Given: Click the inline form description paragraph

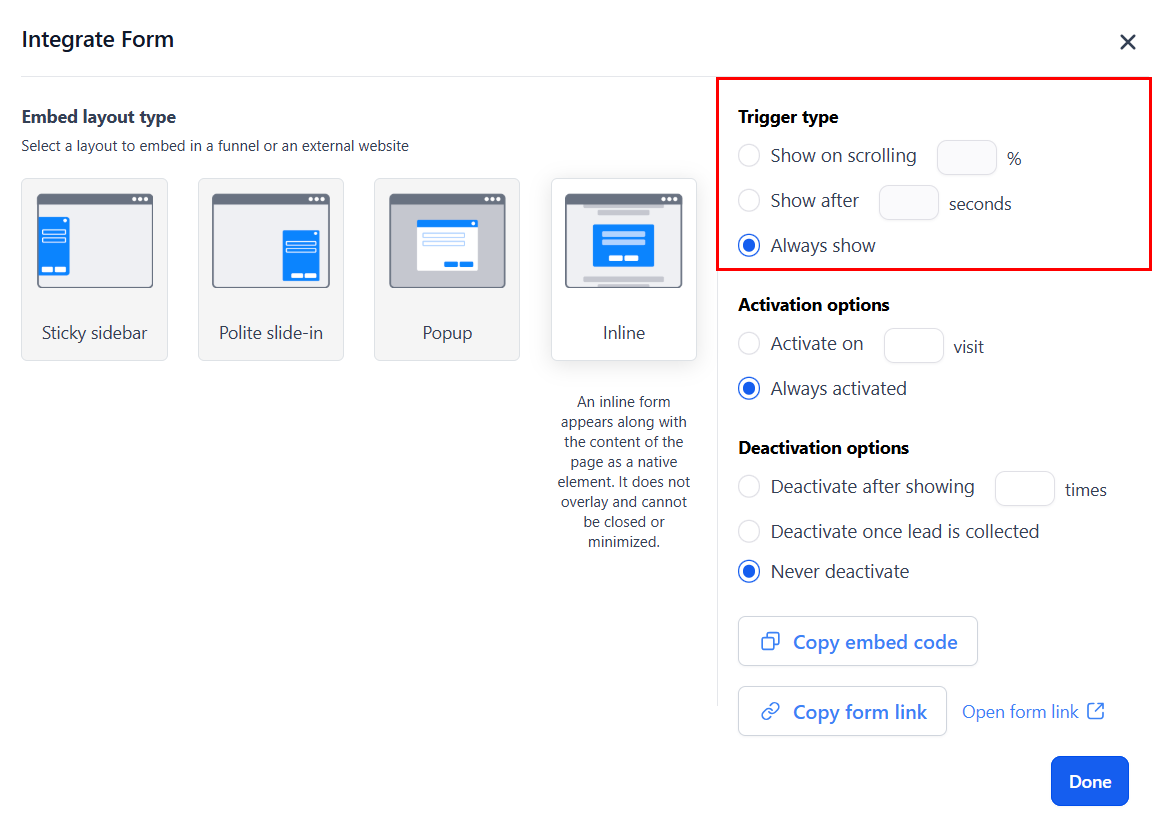Looking at the screenshot, I should tap(623, 472).
